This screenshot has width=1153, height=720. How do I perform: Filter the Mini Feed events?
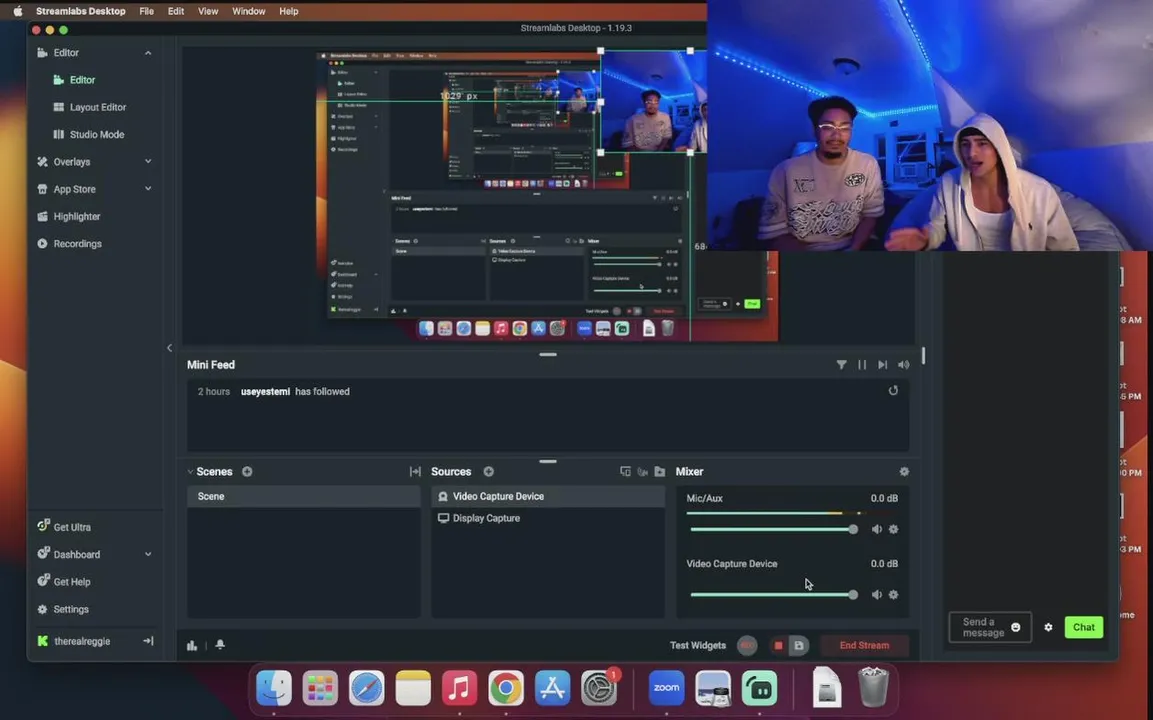[841, 365]
